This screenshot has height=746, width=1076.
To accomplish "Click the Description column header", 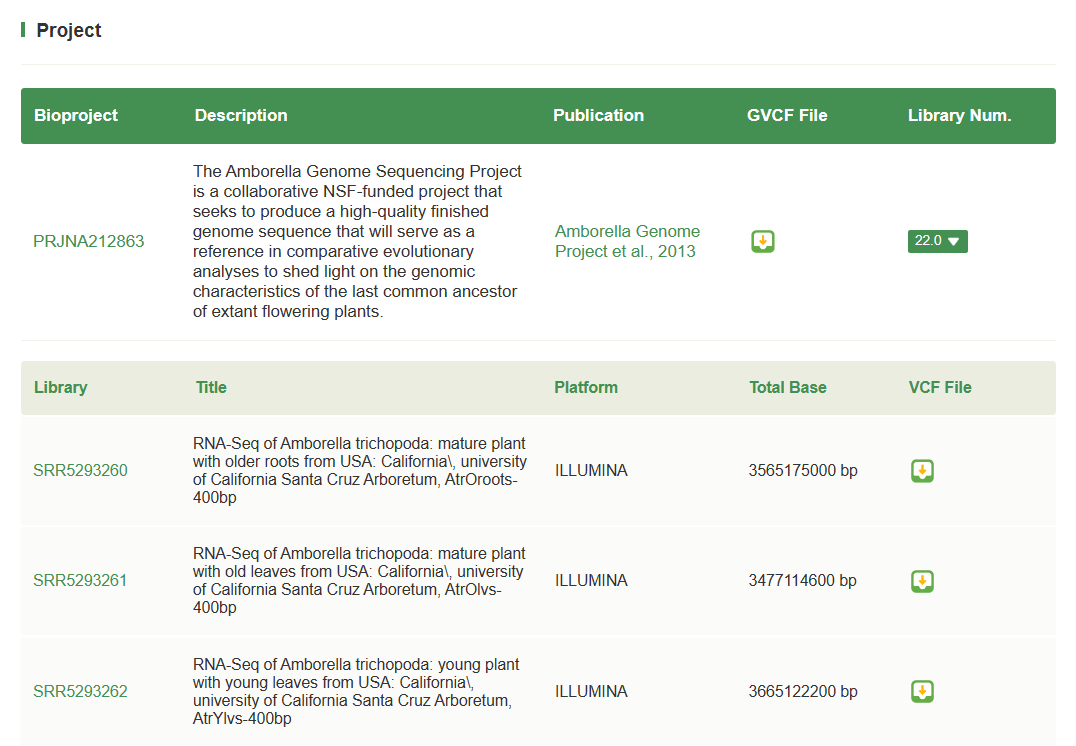I will (x=241, y=115).
